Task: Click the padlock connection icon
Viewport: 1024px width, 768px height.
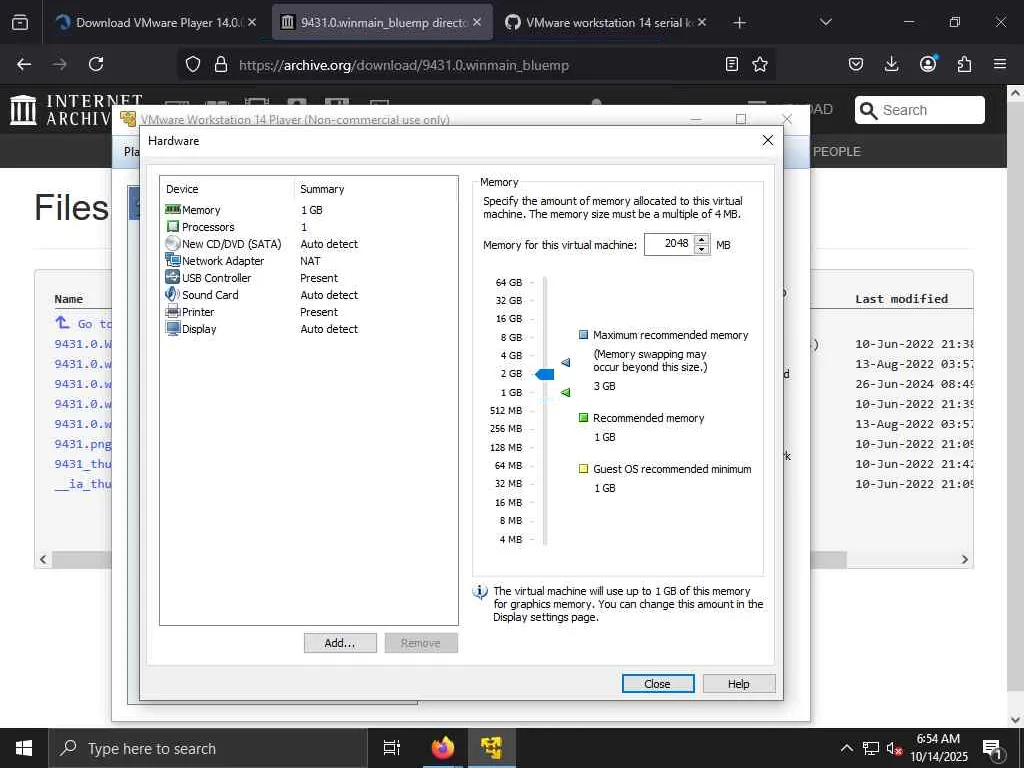Action: pos(221,64)
